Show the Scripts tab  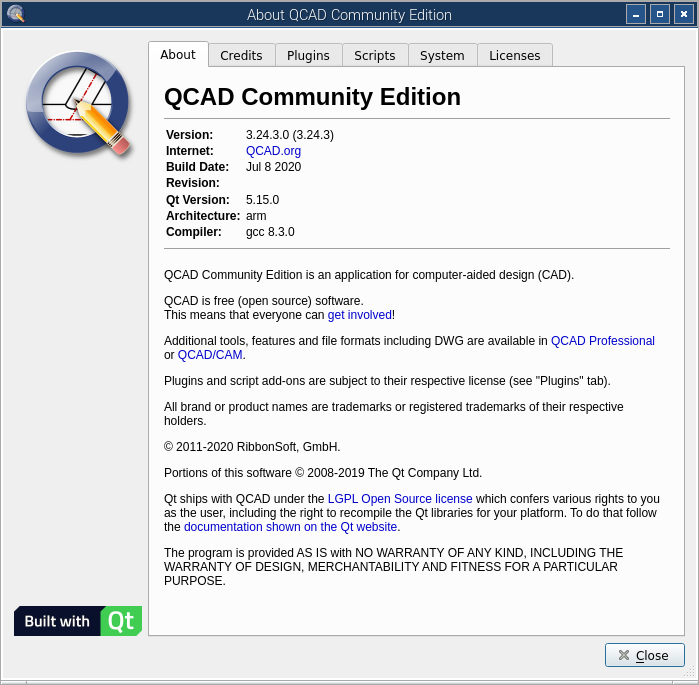click(375, 56)
